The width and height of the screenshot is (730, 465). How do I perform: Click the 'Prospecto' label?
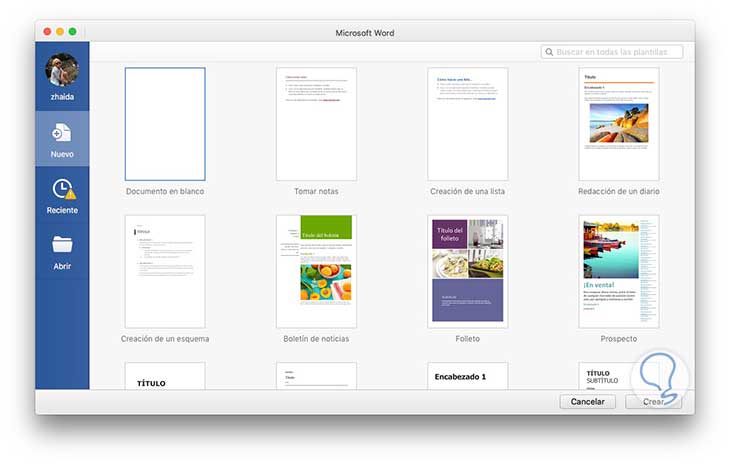pos(619,339)
